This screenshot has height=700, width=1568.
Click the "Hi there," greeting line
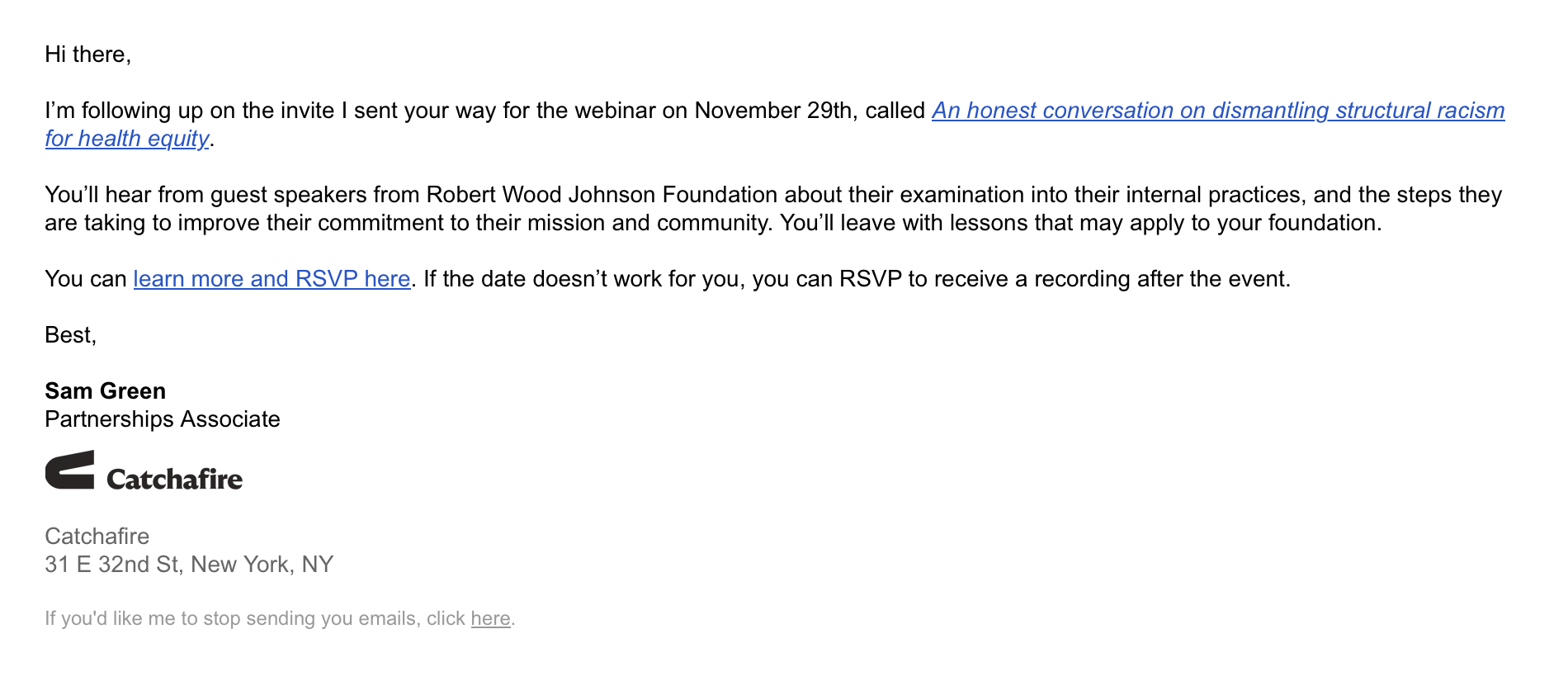pyautogui.click(x=87, y=54)
